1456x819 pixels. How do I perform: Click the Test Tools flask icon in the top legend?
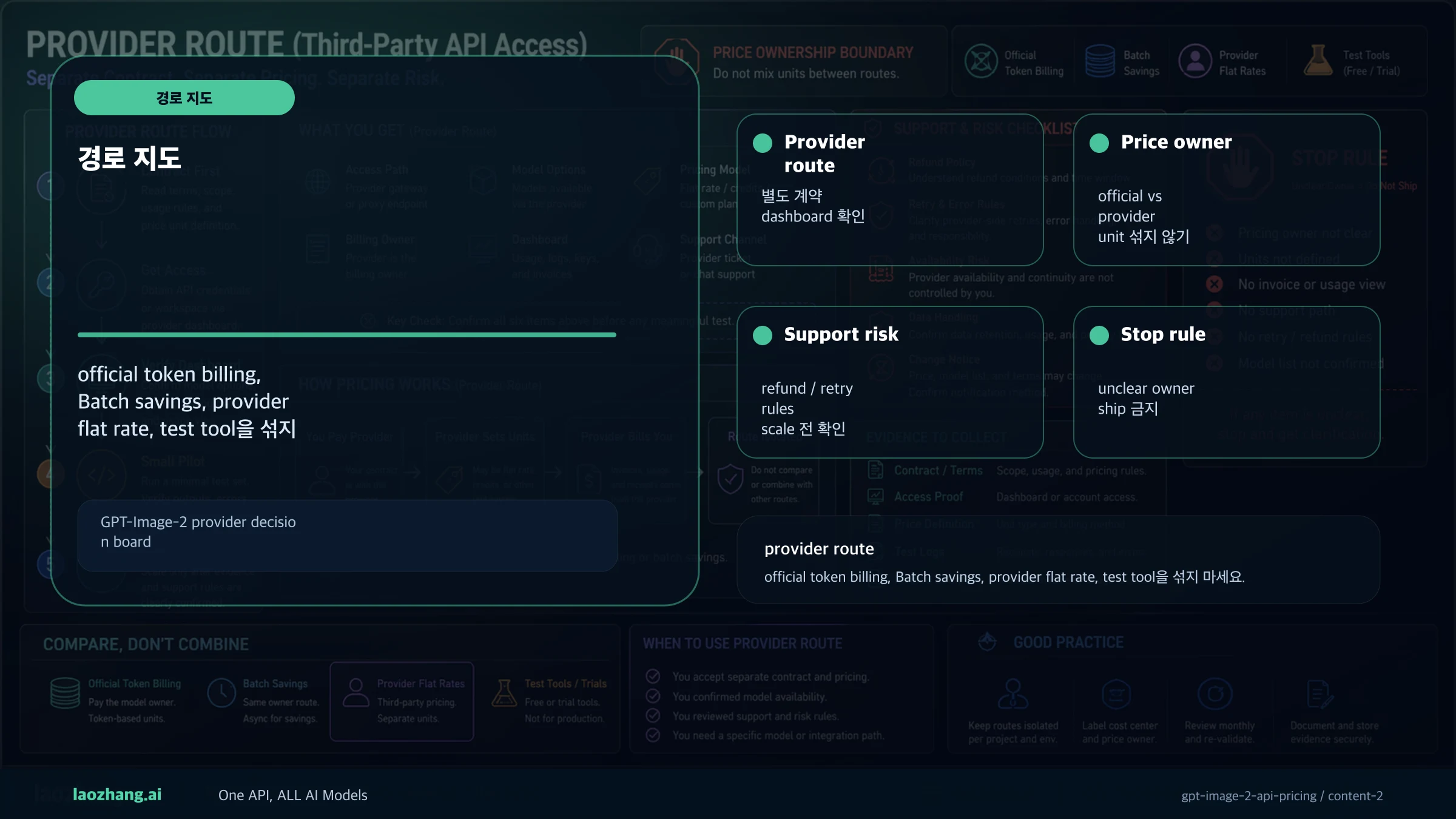point(1318,61)
